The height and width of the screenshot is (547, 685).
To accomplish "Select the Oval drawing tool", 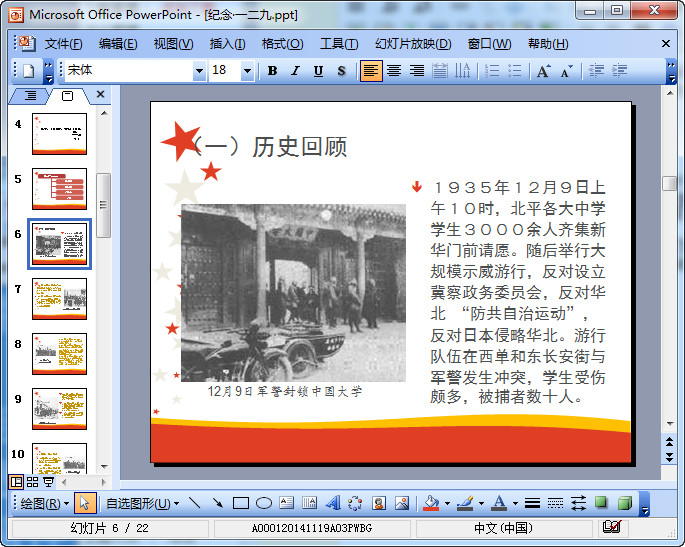I will (263, 503).
